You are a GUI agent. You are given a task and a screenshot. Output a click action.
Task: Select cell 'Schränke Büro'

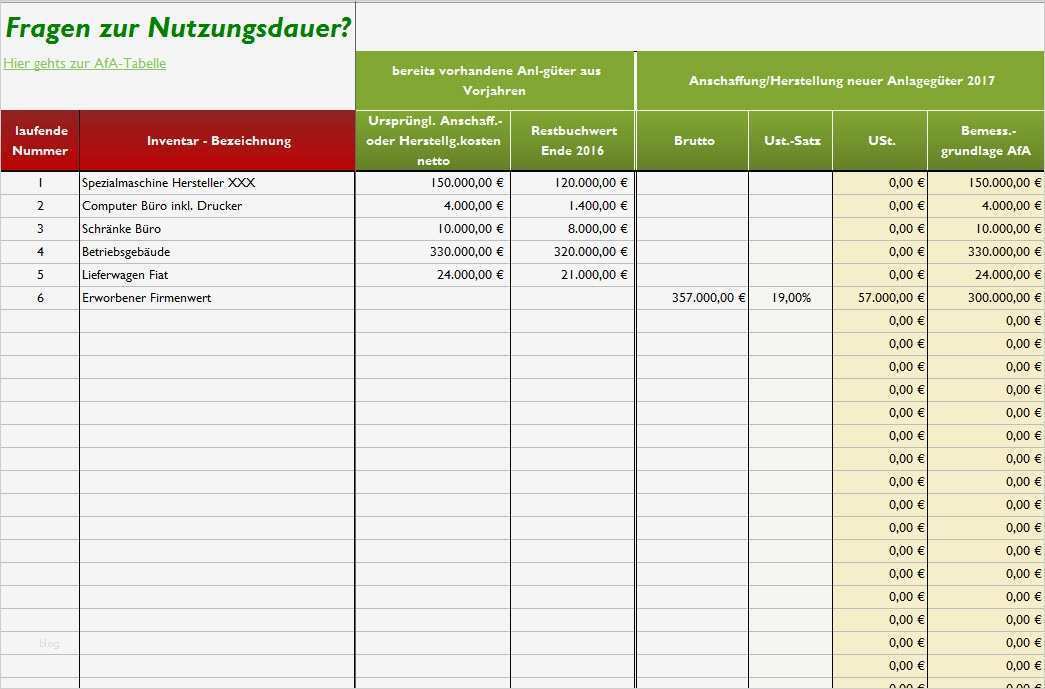[217, 229]
